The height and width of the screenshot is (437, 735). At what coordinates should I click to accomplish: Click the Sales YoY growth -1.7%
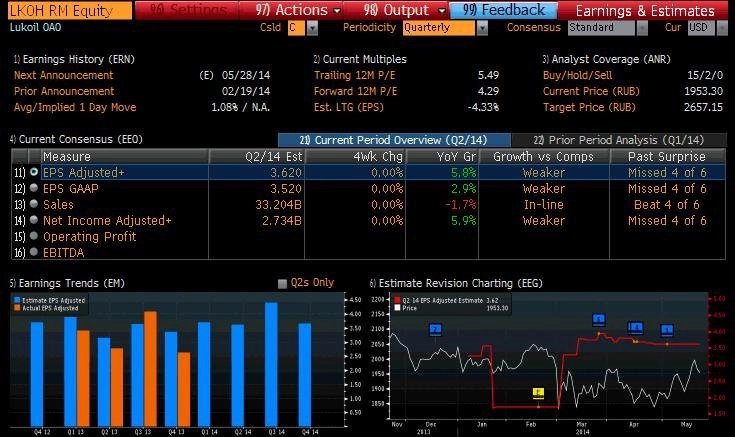pyautogui.click(x=460, y=204)
